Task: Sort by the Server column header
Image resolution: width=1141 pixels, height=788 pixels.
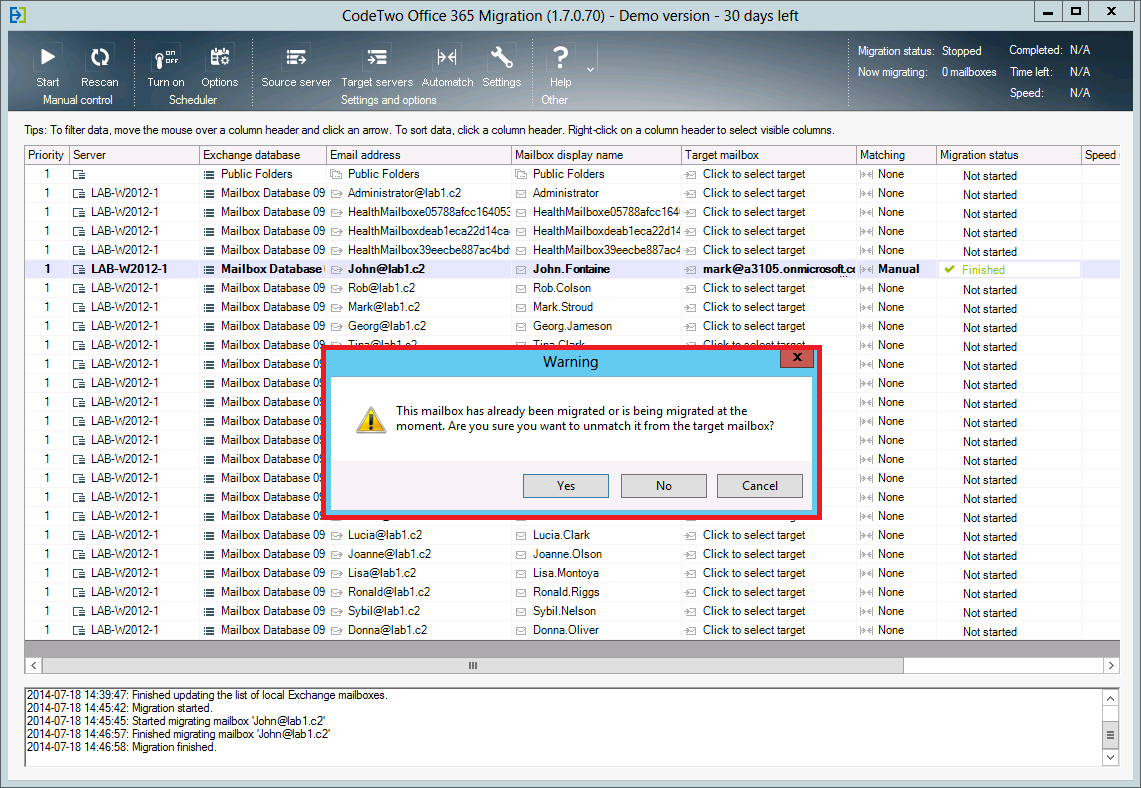Action: (x=134, y=155)
